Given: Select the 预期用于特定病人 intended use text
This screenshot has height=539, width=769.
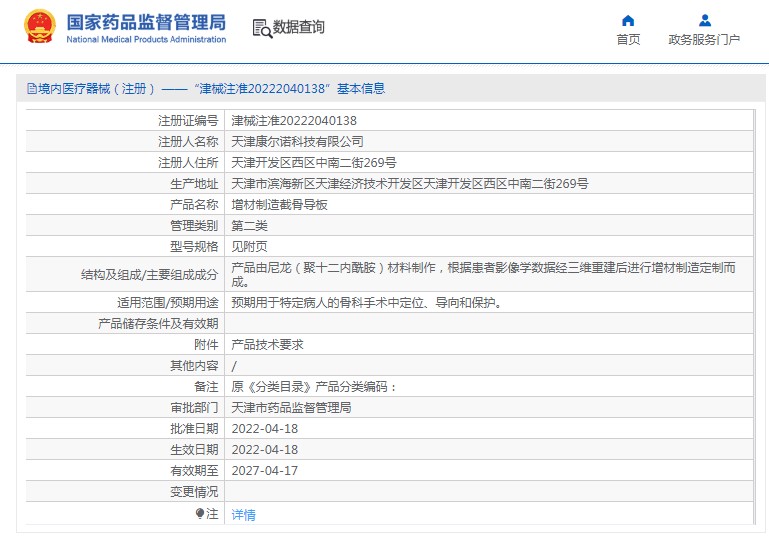Looking at the screenshot, I should pos(367,303).
